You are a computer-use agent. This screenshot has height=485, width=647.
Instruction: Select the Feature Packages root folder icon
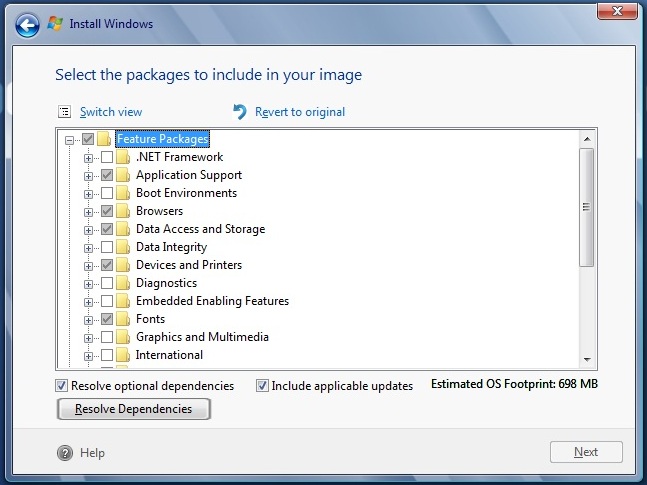pyautogui.click(x=104, y=139)
